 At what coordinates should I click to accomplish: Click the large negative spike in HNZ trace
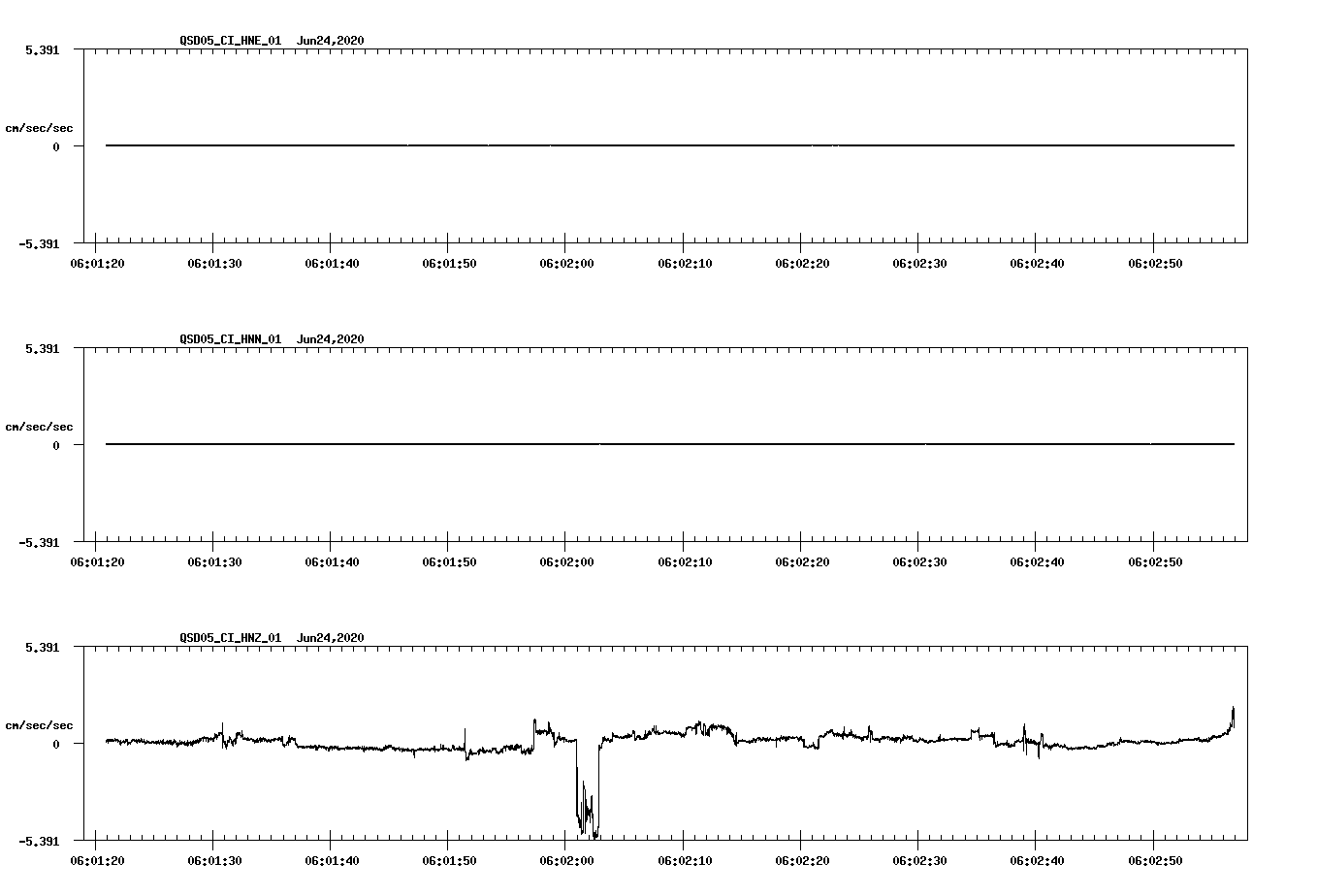click(x=588, y=790)
